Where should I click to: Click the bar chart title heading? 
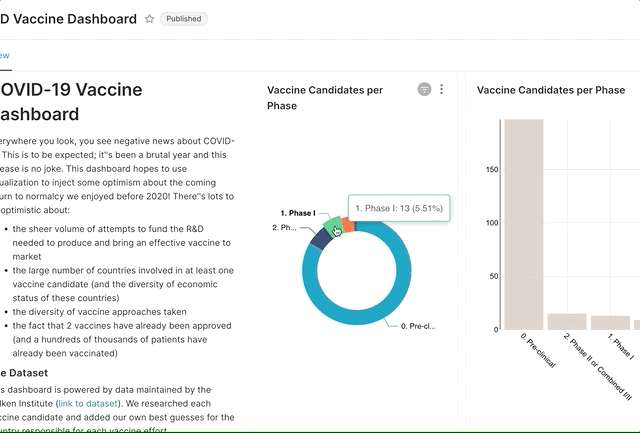551,90
